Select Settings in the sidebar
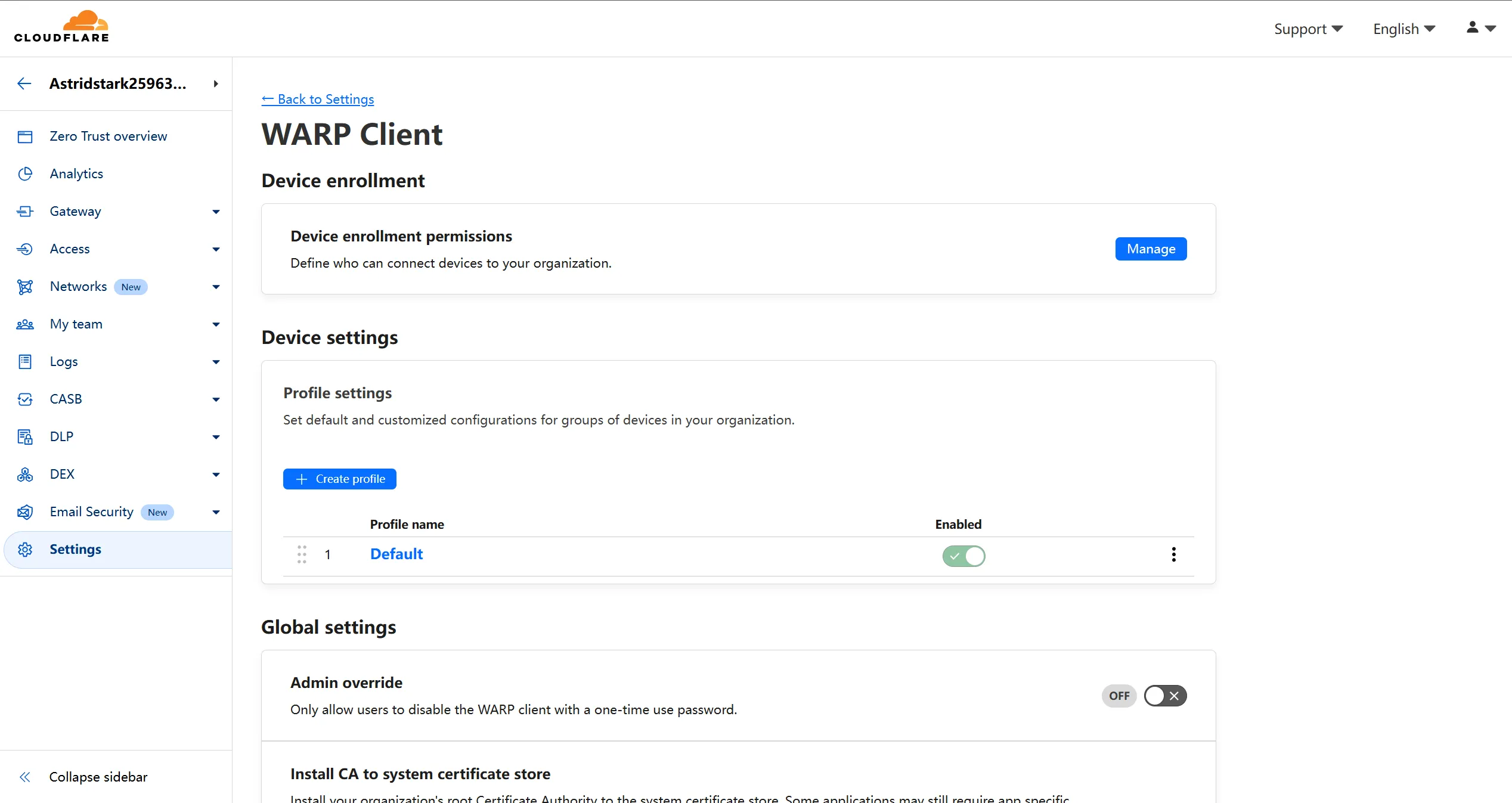 pyautogui.click(x=75, y=549)
